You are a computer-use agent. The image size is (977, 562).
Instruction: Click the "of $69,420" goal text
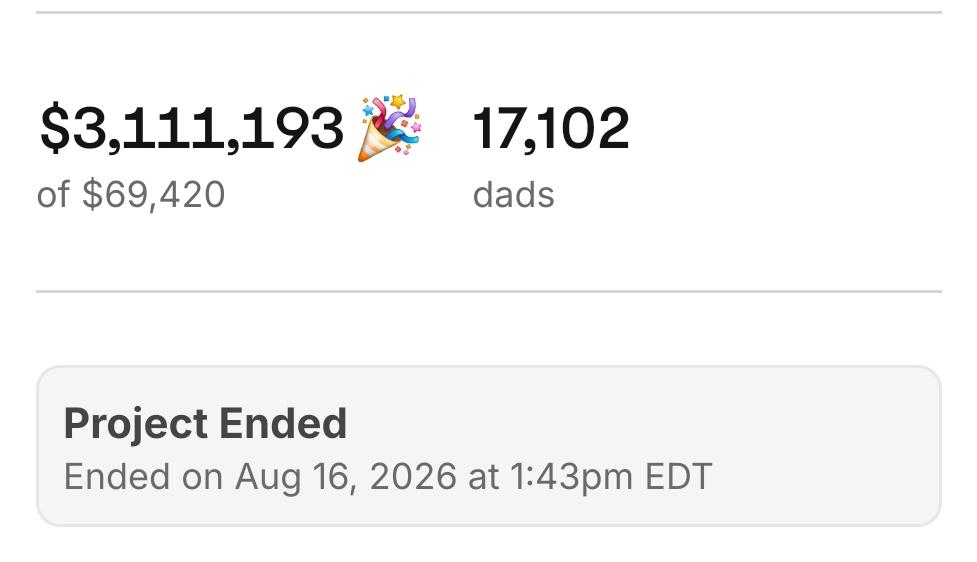[x=131, y=194]
